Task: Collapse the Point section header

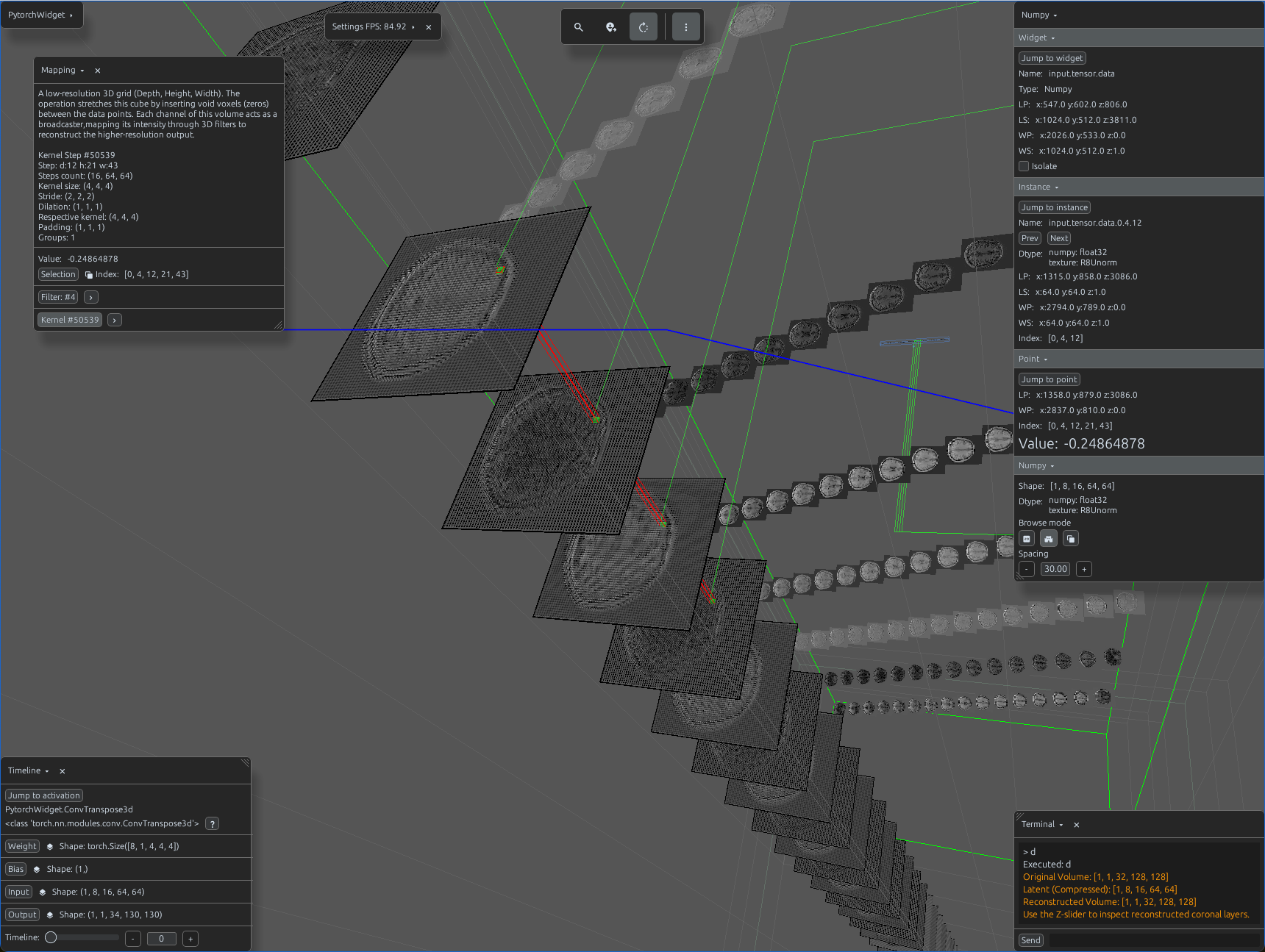Action: coord(1138,359)
